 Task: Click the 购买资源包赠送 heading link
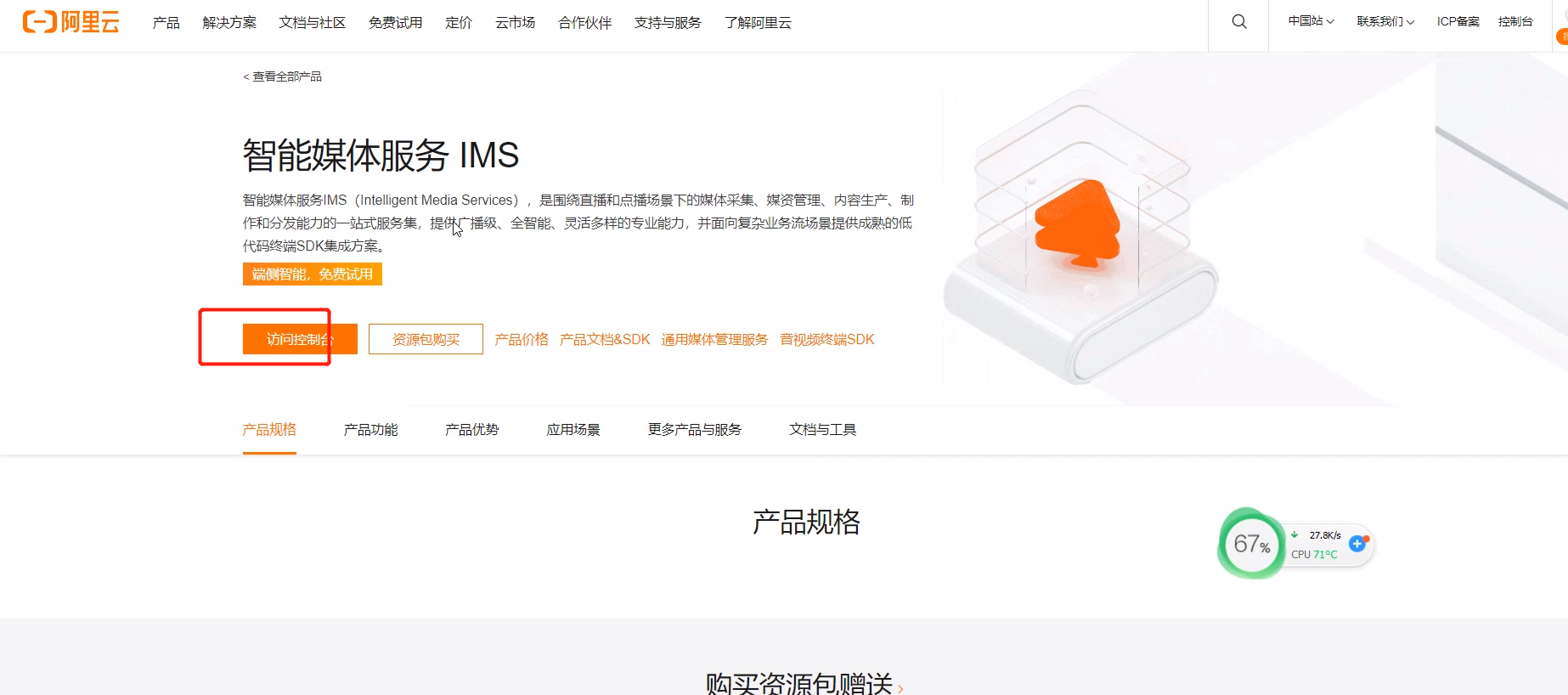pos(804,683)
